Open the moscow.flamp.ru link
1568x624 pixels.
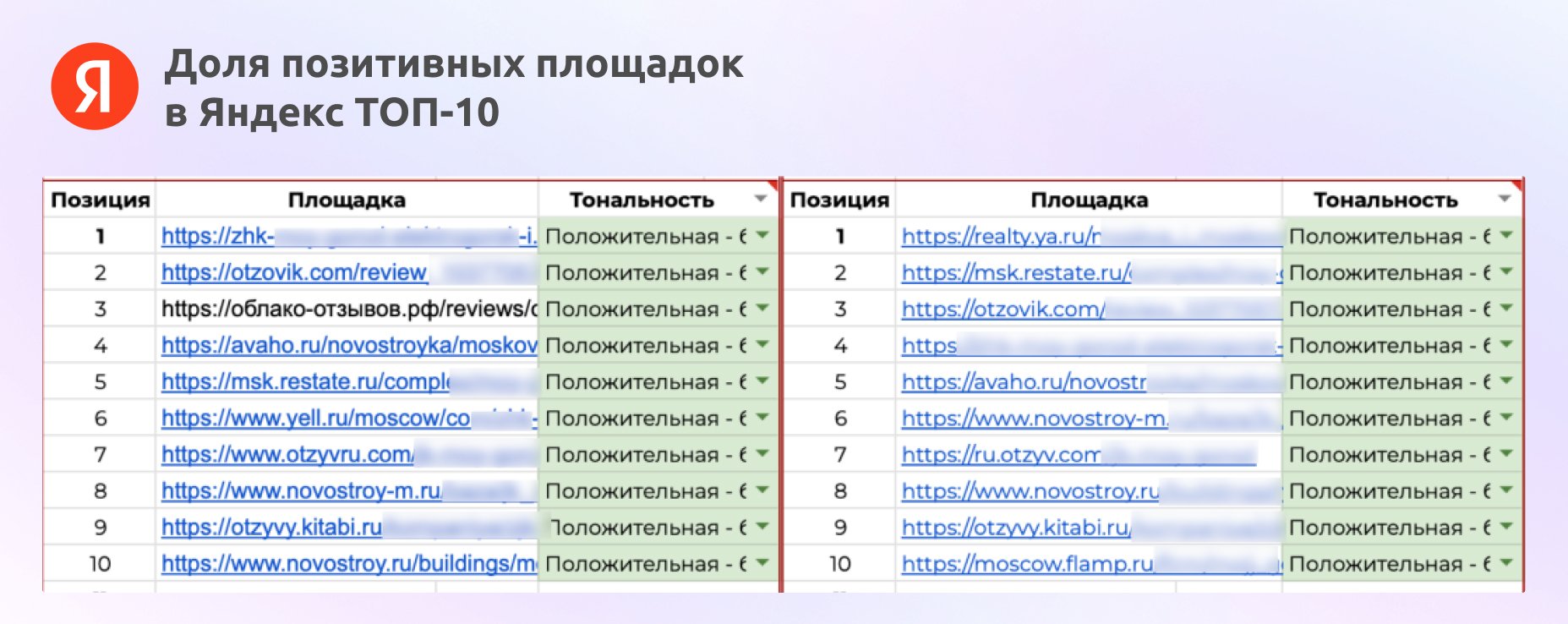[1028, 563]
